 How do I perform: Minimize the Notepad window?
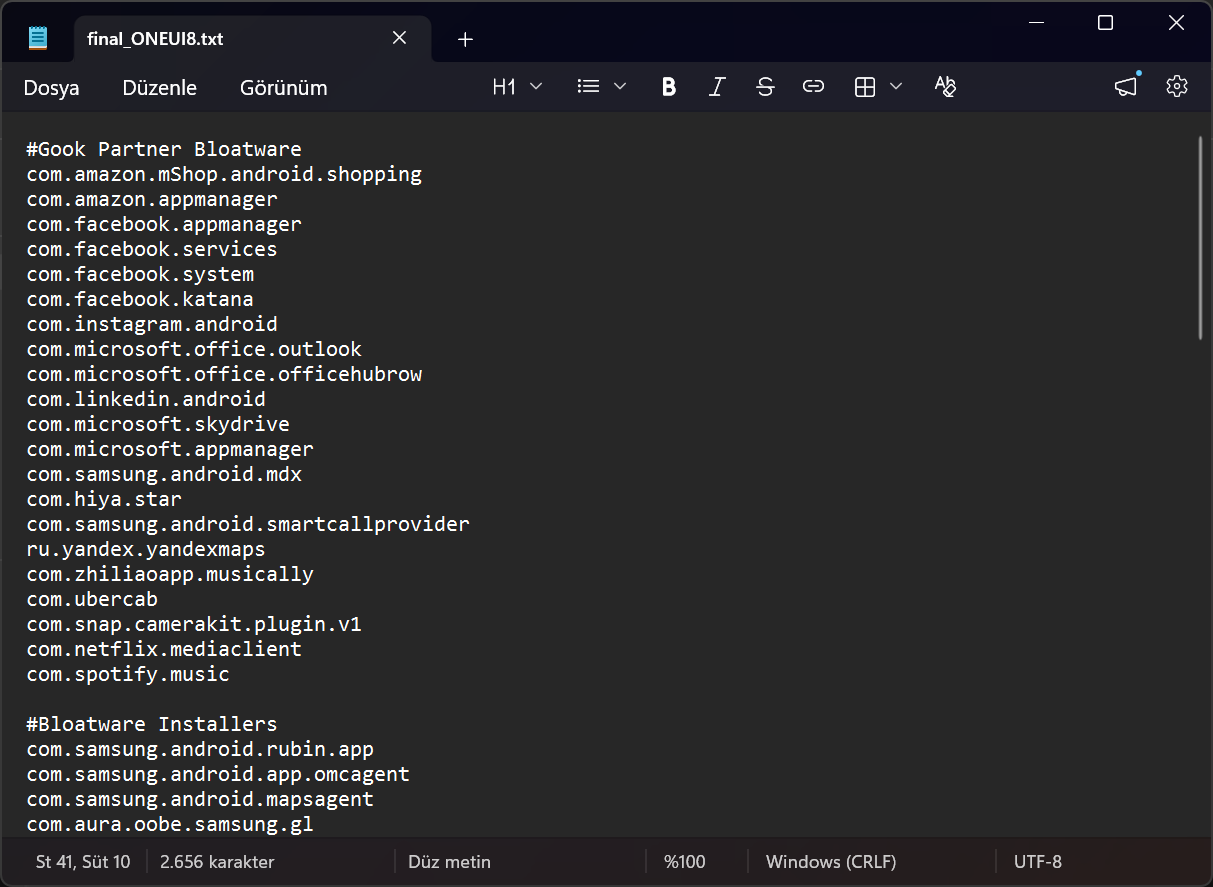pyautogui.click(x=1034, y=23)
